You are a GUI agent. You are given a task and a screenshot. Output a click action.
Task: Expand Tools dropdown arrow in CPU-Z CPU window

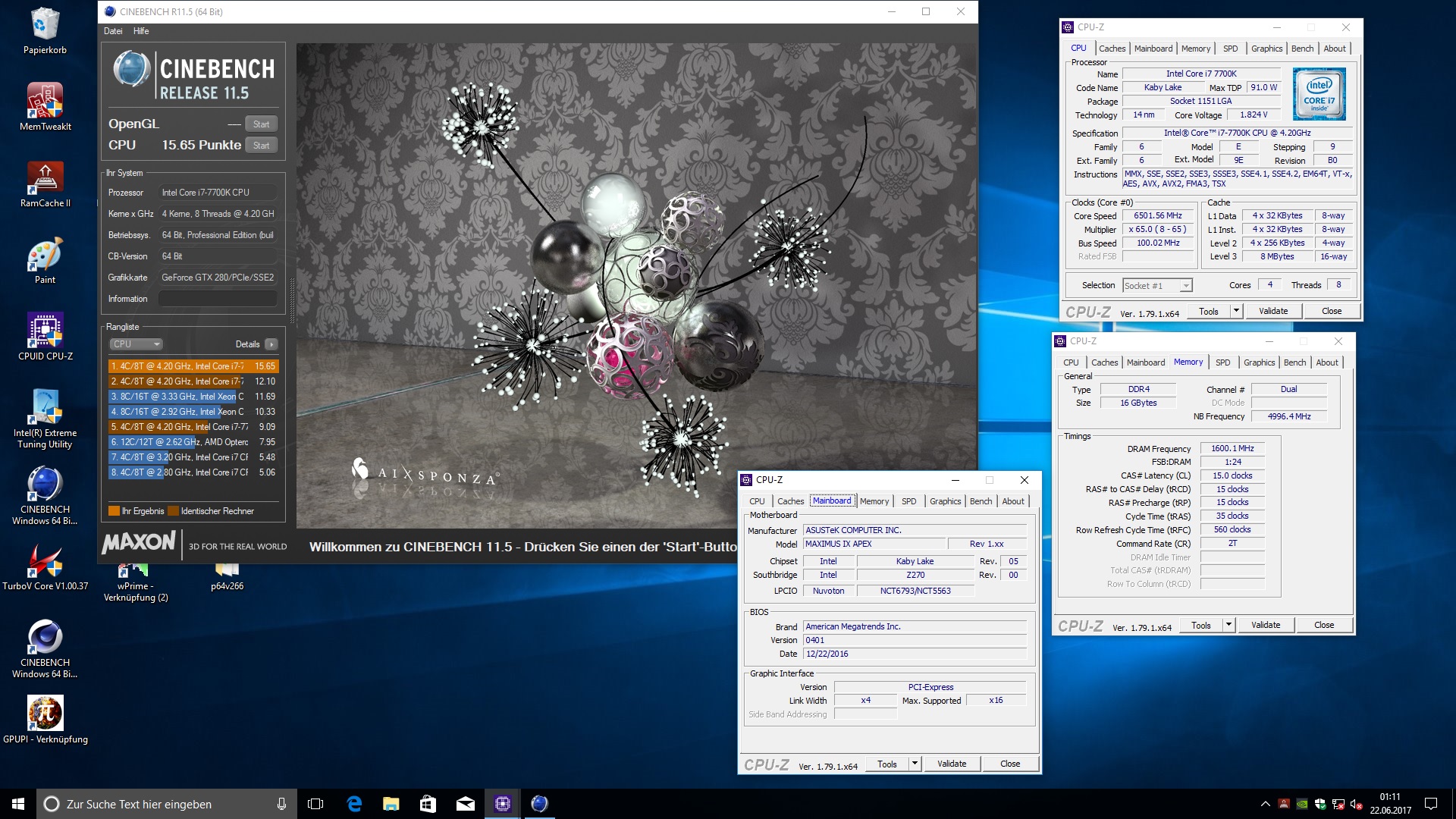coord(1236,311)
